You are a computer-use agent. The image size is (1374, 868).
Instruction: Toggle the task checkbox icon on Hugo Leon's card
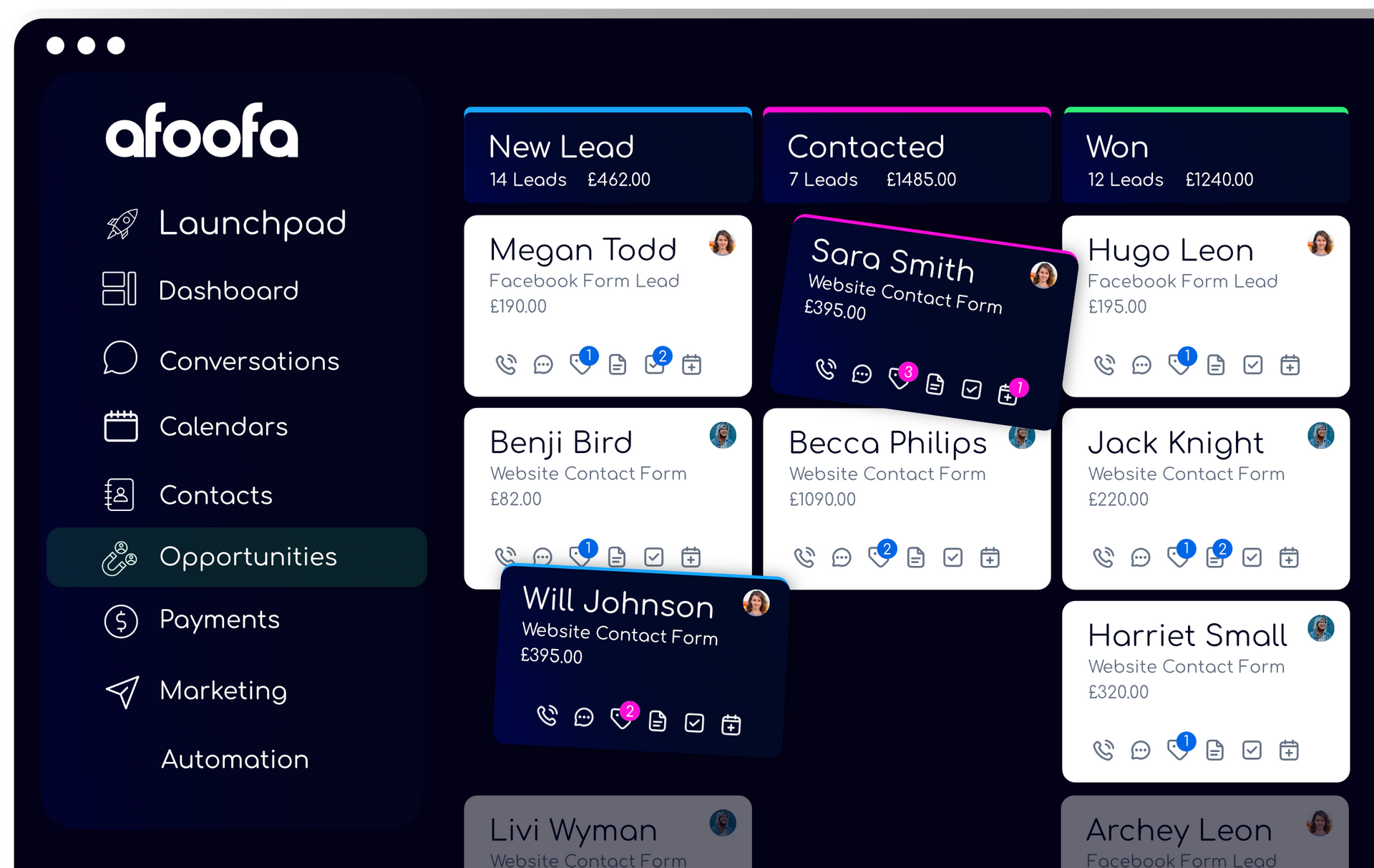click(1252, 366)
